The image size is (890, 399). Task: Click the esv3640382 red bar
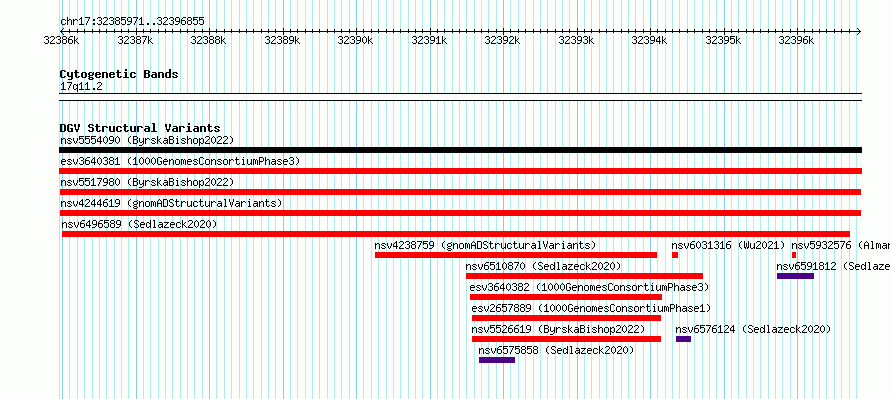pyautogui.click(x=566, y=297)
